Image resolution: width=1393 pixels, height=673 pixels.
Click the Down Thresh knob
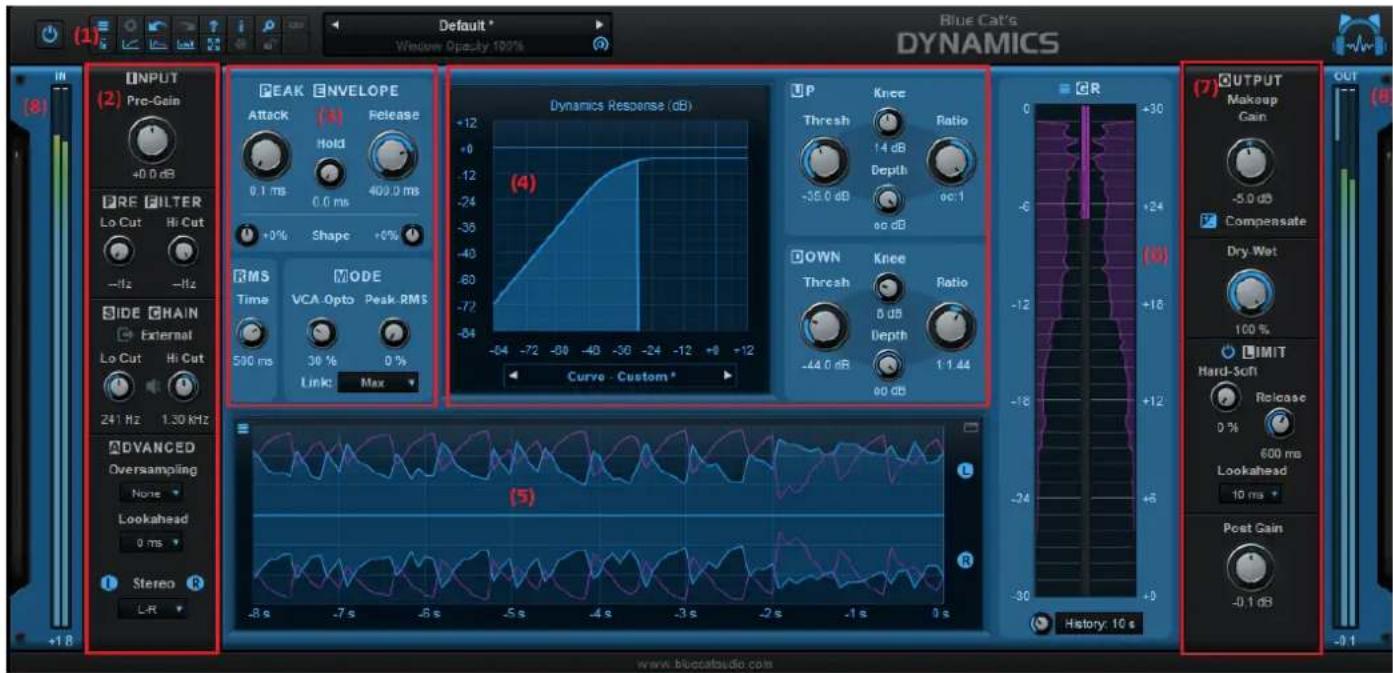[x=823, y=324]
